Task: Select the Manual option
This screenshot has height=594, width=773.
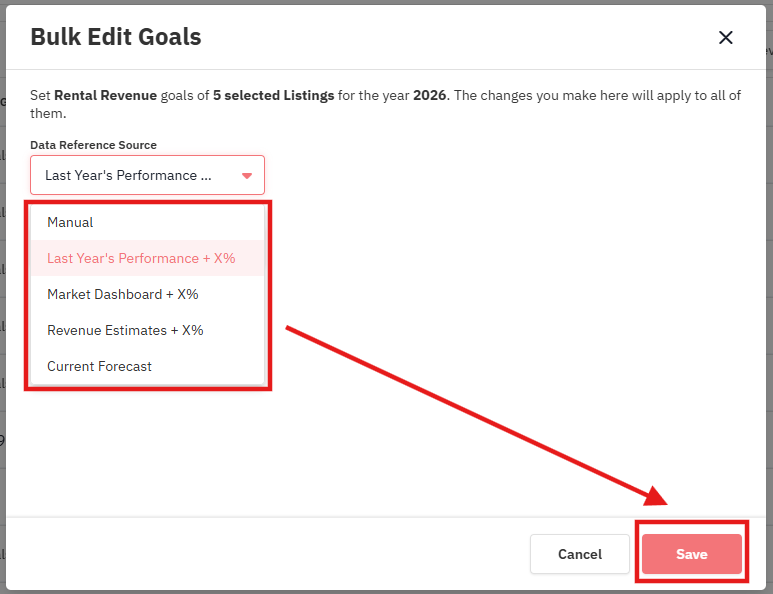Action: click(147, 222)
